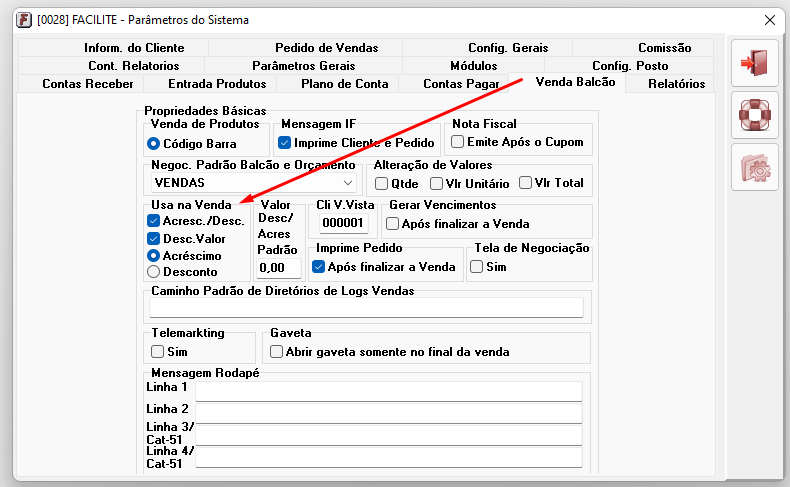Open help via the lifebuoy icon
790x487 pixels.
754,115
